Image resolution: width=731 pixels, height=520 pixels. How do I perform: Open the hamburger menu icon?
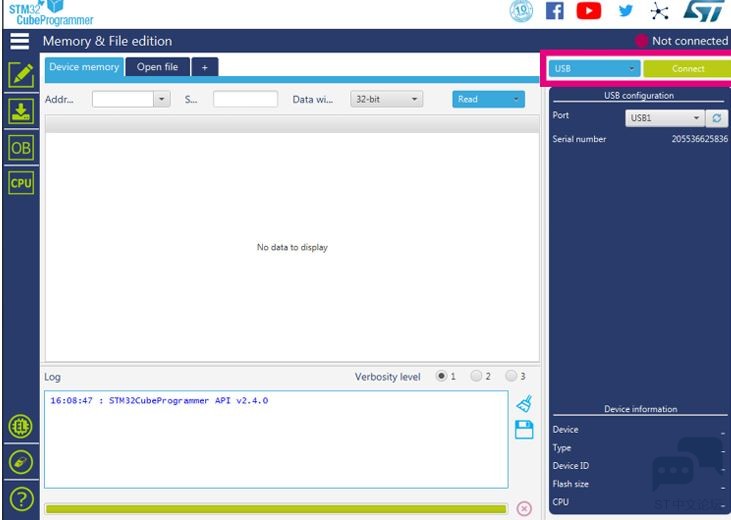20,42
